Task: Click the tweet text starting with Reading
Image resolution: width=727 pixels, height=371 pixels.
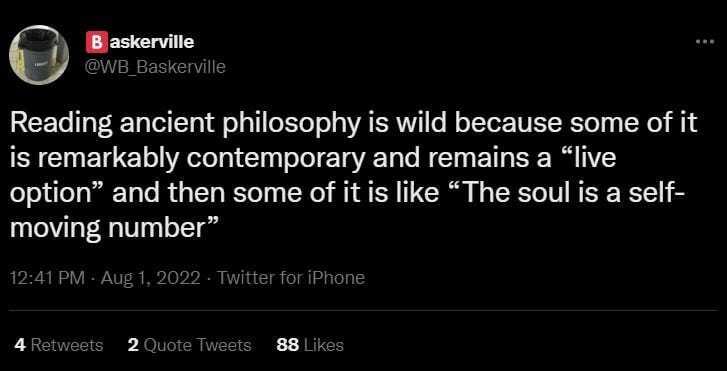Action: pyautogui.click(x=353, y=176)
